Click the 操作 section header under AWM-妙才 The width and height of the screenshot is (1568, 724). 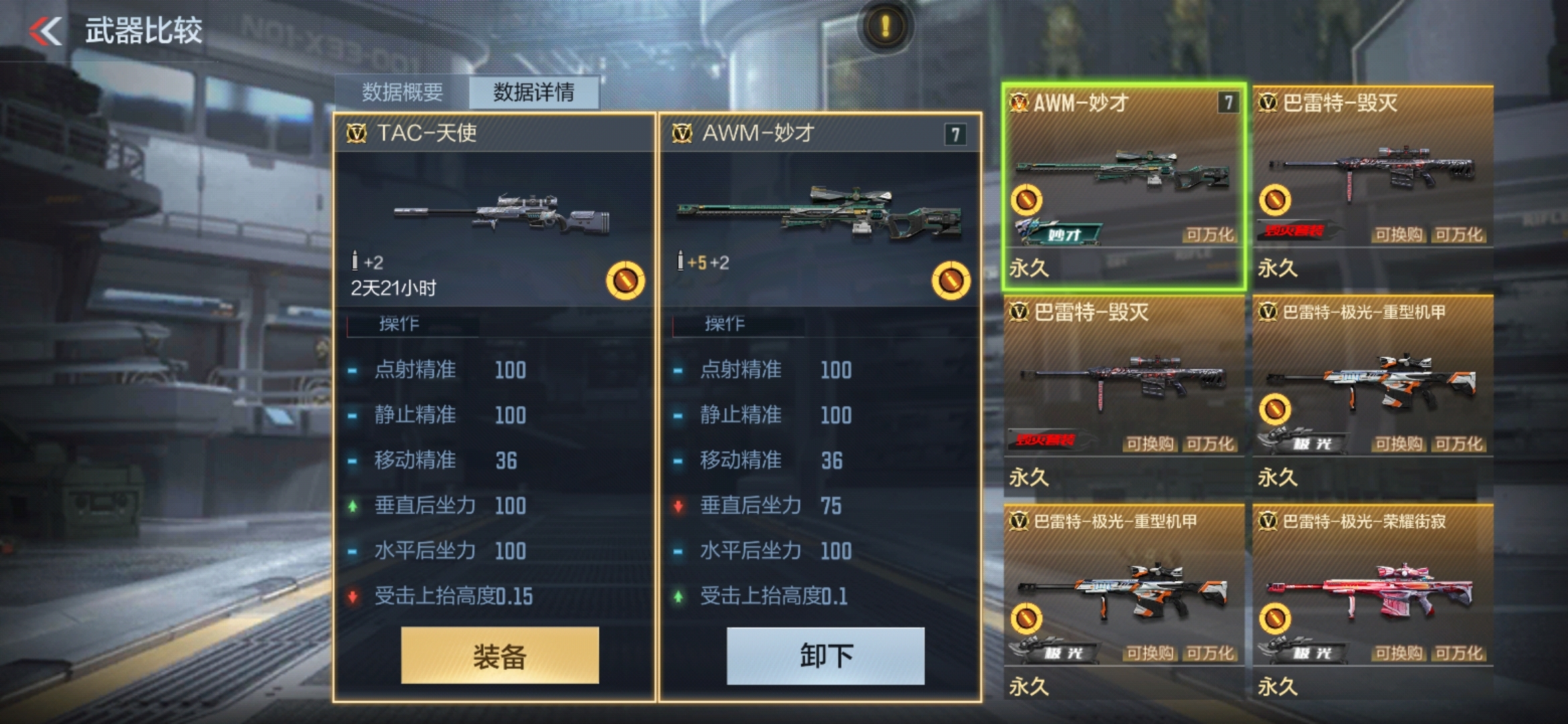(725, 324)
